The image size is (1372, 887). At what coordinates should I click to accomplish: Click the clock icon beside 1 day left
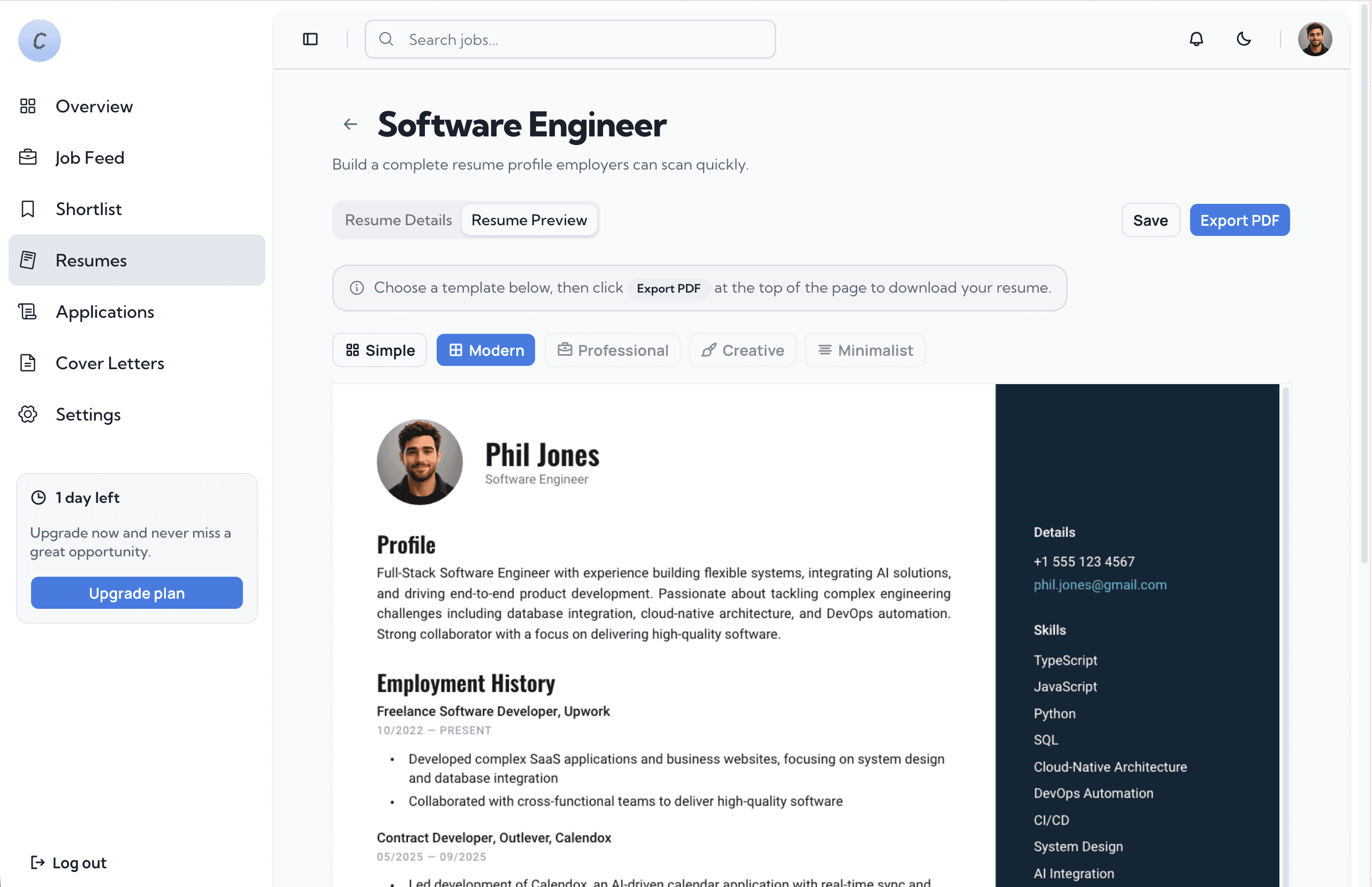(x=38, y=498)
